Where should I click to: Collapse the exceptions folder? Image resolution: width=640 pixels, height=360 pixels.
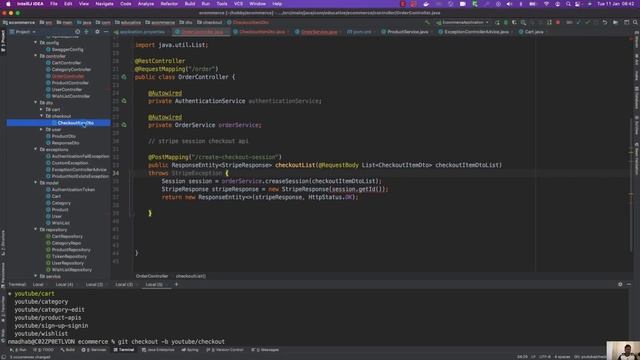pos(36,149)
